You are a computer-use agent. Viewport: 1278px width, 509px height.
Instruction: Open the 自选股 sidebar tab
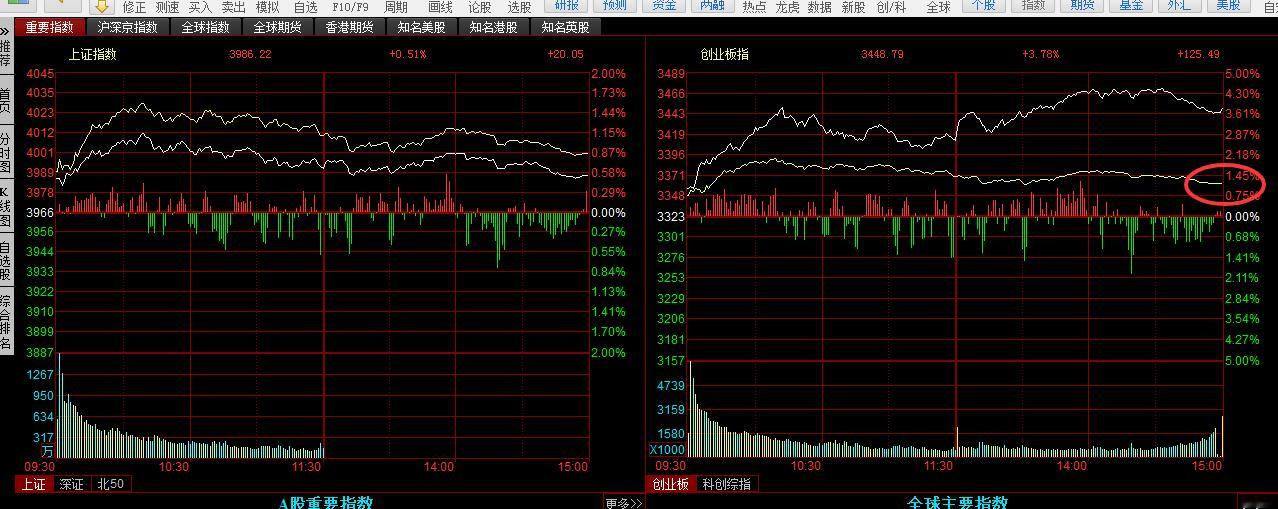(6, 260)
